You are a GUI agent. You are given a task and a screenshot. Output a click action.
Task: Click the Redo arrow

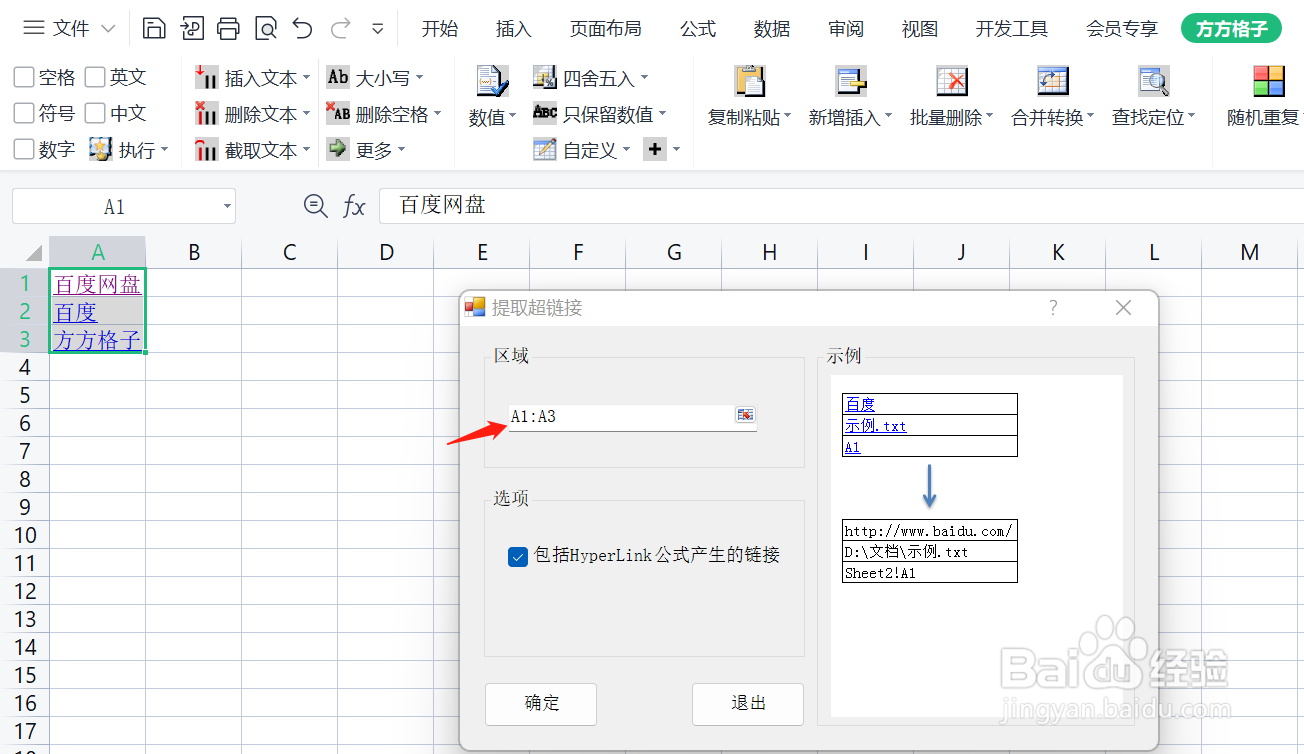tap(340, 28)
